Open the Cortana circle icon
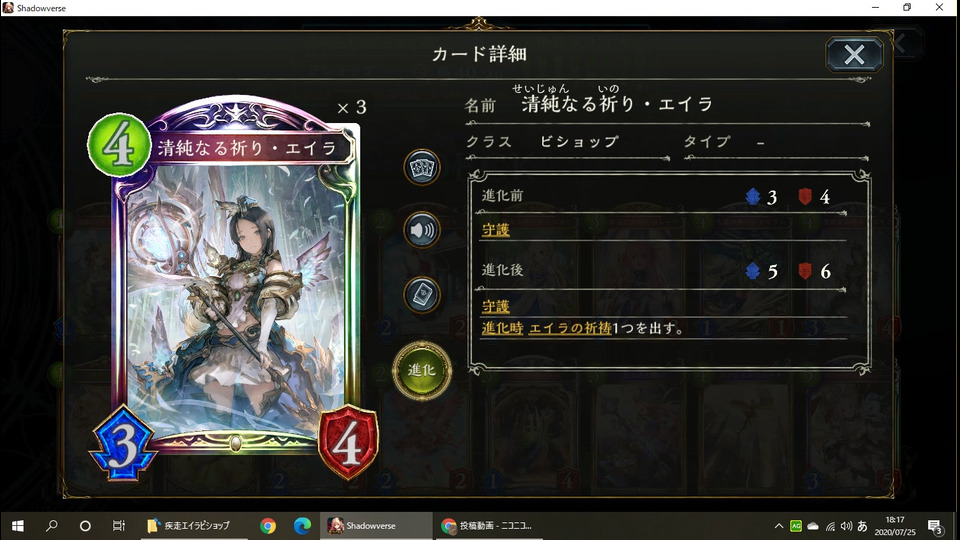This screenshot has width=960, height=540. pyautogui.click(x=85, y=525)
